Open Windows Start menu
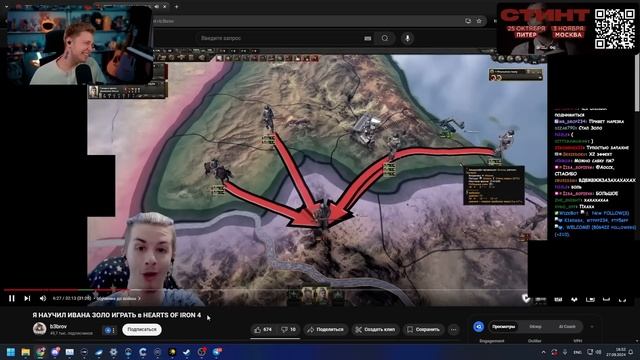Image resolution: width=640 pixels, height=360 pixels. coord(11,352)
